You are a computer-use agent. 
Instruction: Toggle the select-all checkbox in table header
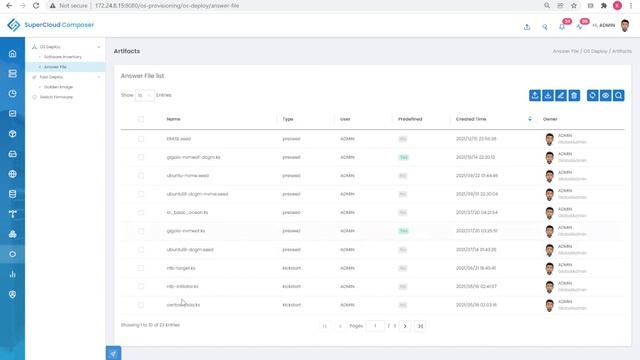click(x=141, y=119)
